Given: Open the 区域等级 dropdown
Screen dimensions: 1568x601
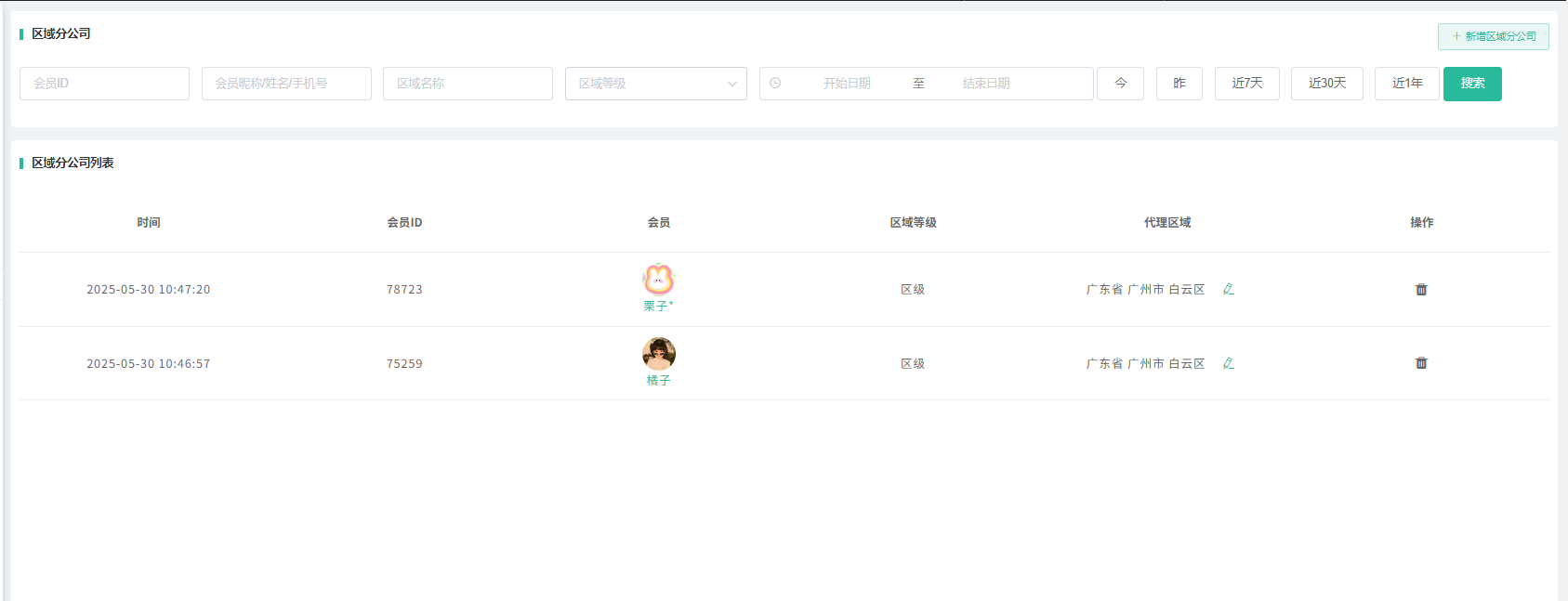Looking at the screenshot, I should click(x=647, y=84).
